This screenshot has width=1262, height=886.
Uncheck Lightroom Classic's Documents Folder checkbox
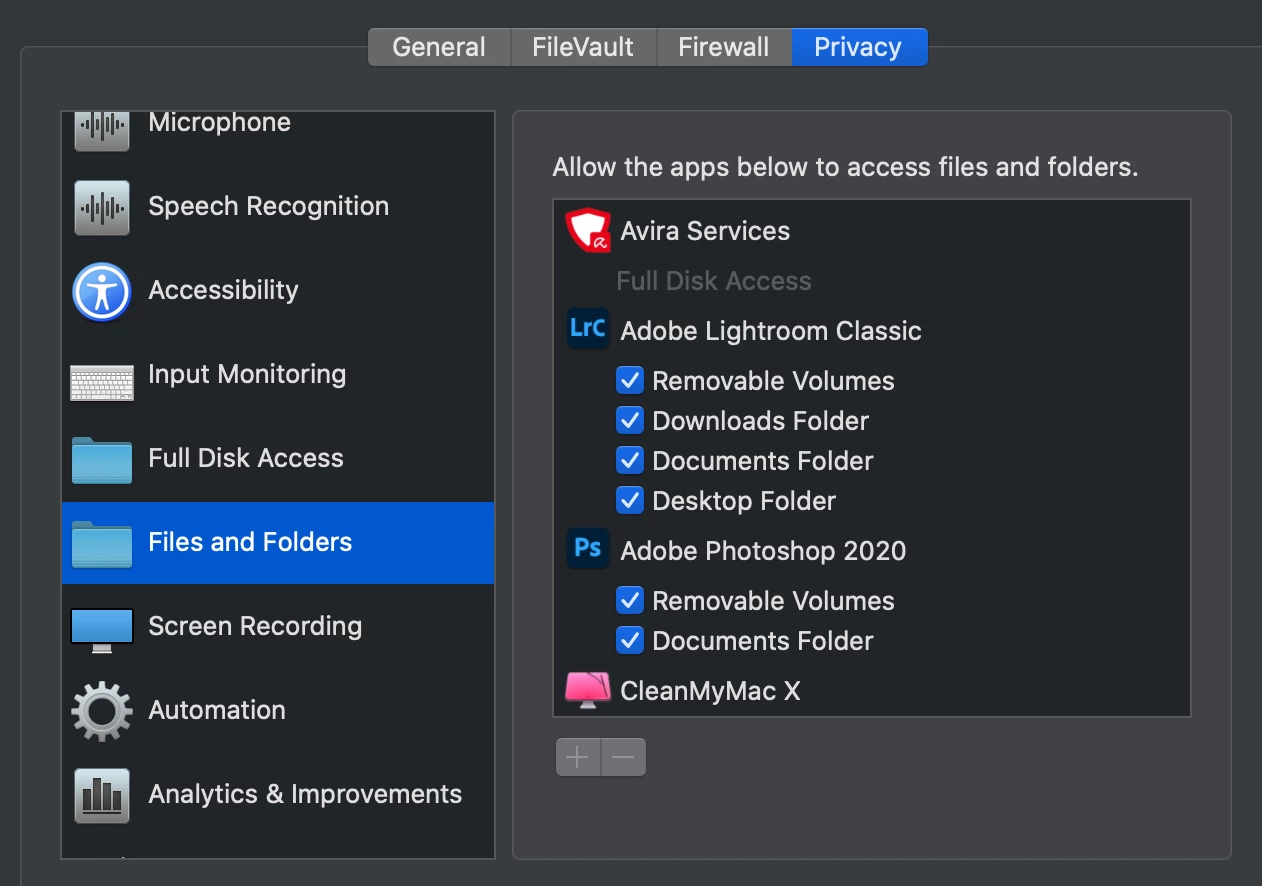tap(630, 460)
